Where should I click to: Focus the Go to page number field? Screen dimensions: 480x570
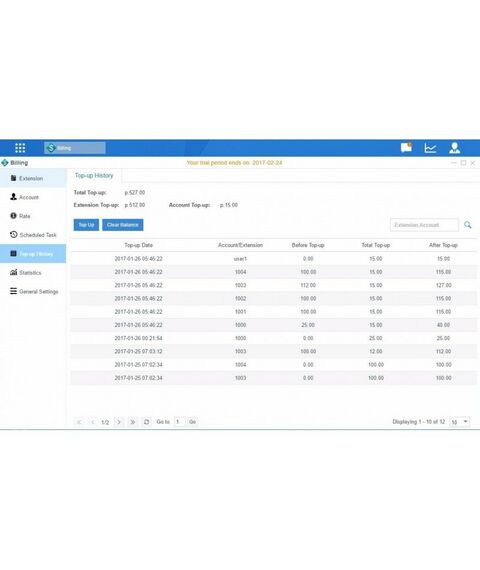(x=179, y=422)
